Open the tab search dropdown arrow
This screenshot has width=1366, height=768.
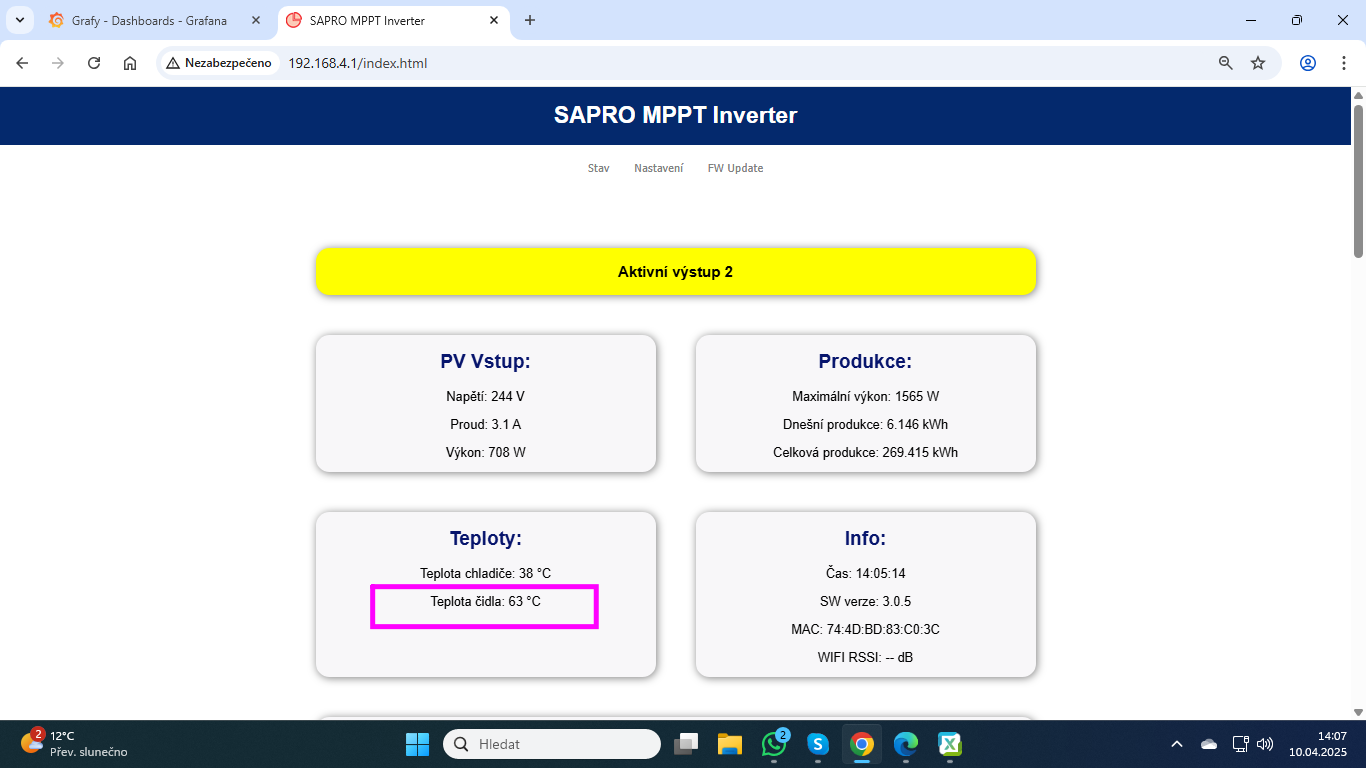click(x=19, y=20)
